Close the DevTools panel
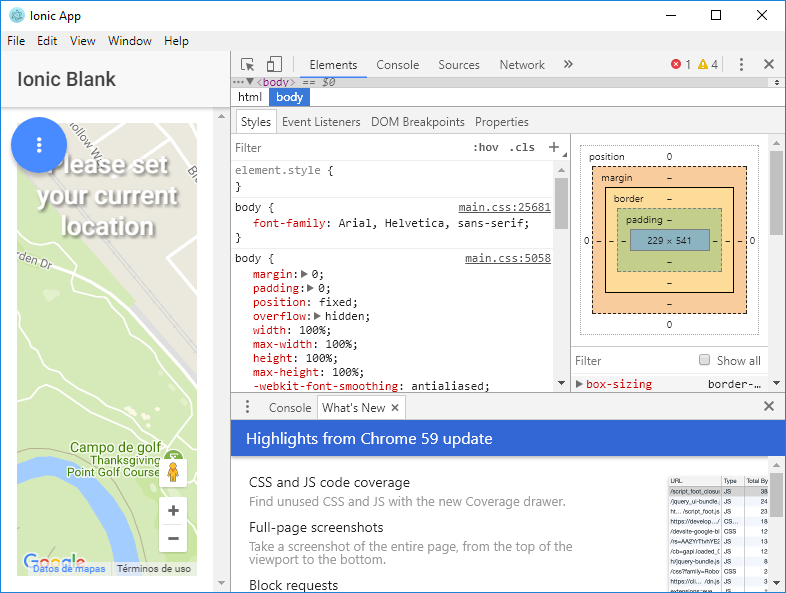This screenshot has width=786, height=593. click(769, 64)
